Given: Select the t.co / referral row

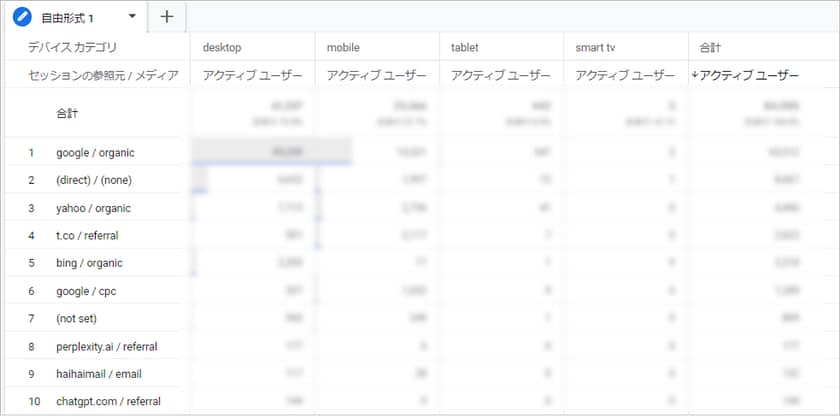Looking at the screenshot, I should pyautogui.click(x=87, y=236).
